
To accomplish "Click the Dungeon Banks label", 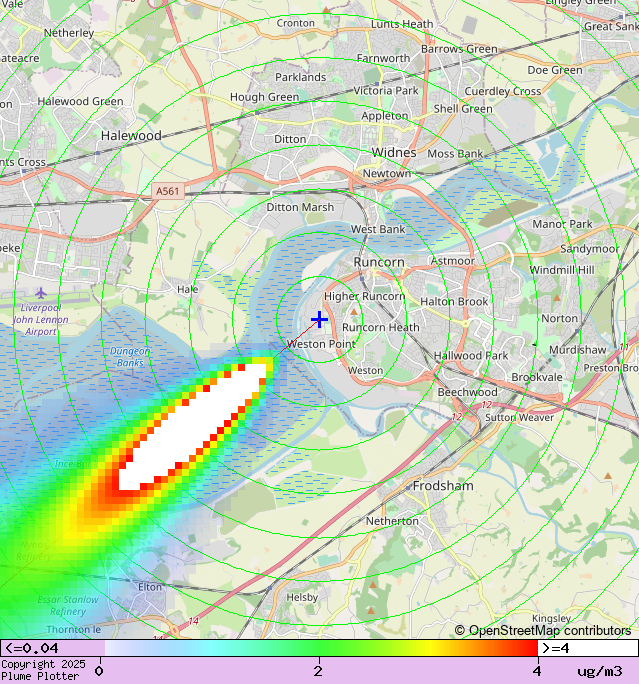I will point(129,356).
